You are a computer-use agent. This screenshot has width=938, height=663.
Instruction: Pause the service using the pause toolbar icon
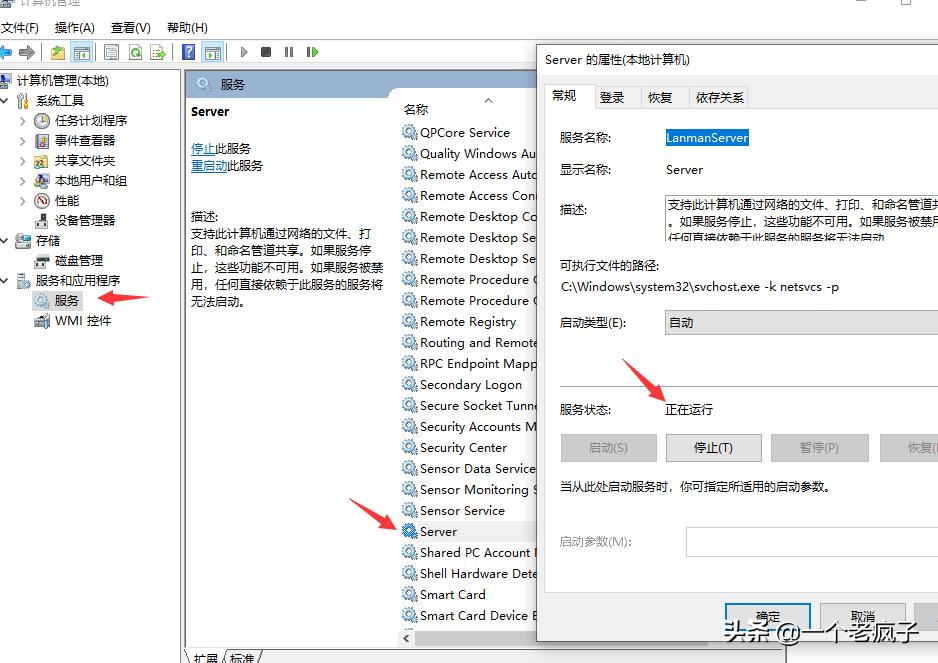point(289,52)
